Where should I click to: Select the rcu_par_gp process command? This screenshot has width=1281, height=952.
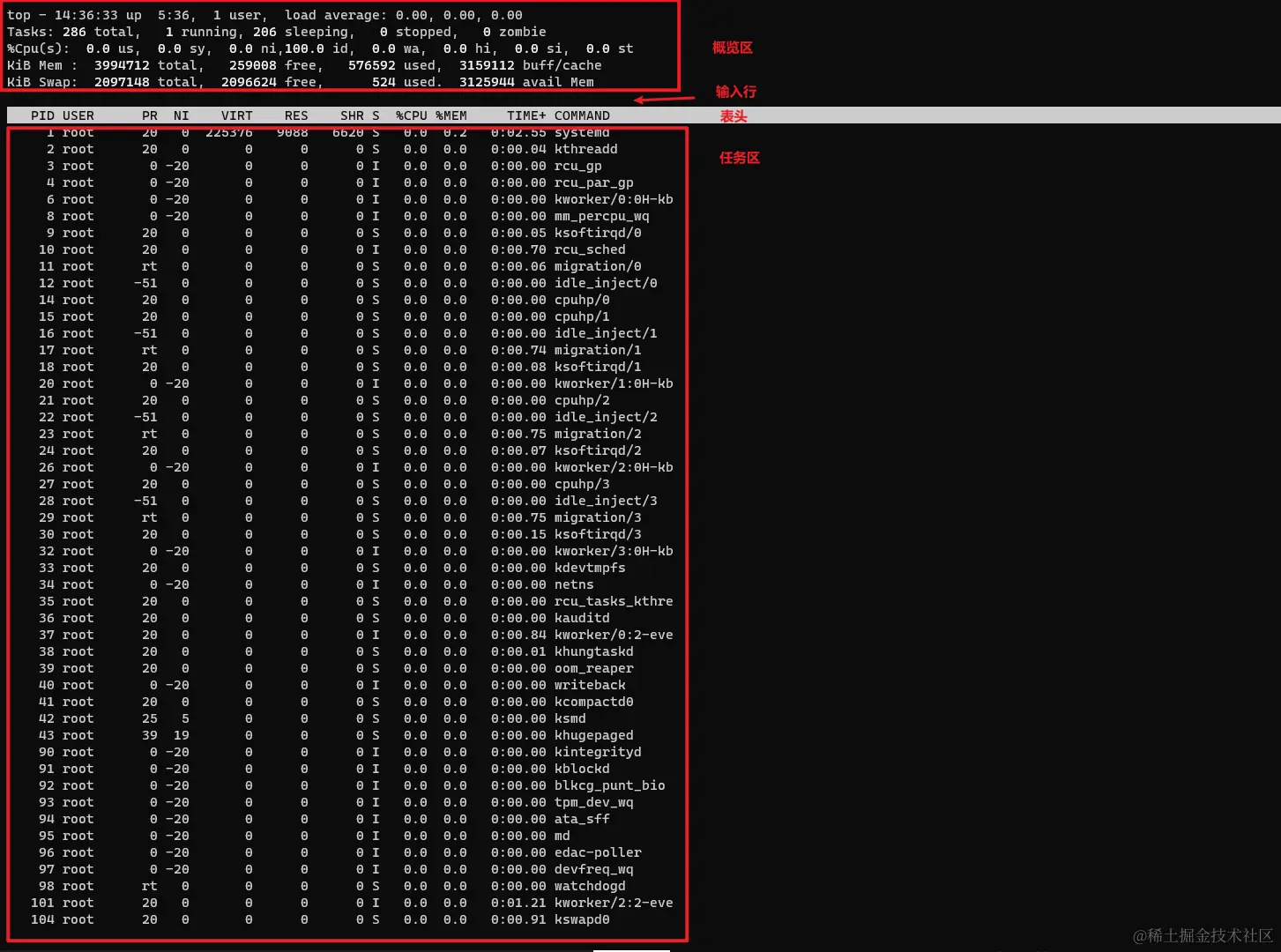click(594, 182)
